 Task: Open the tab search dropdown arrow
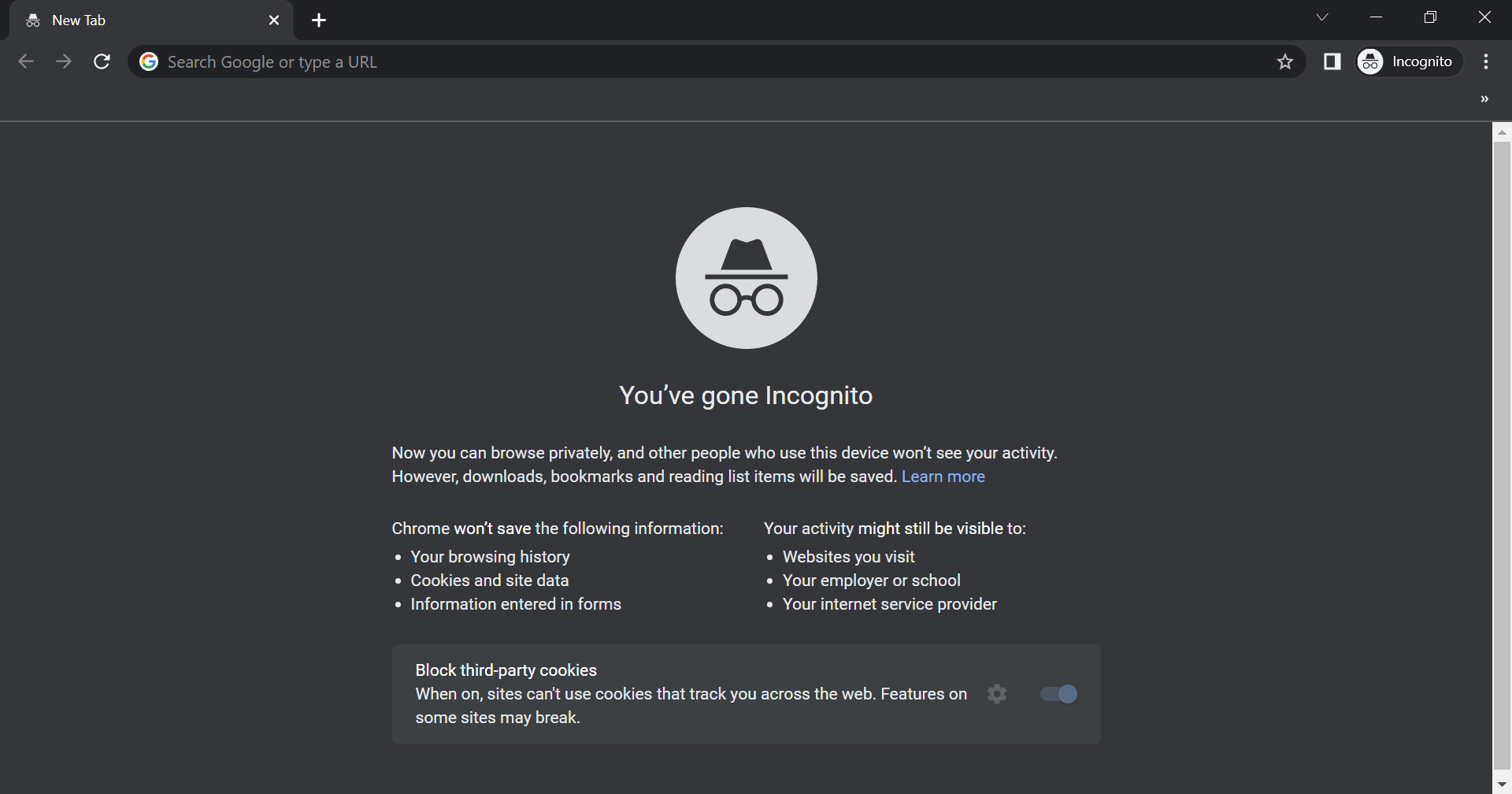click(1322, 17)
